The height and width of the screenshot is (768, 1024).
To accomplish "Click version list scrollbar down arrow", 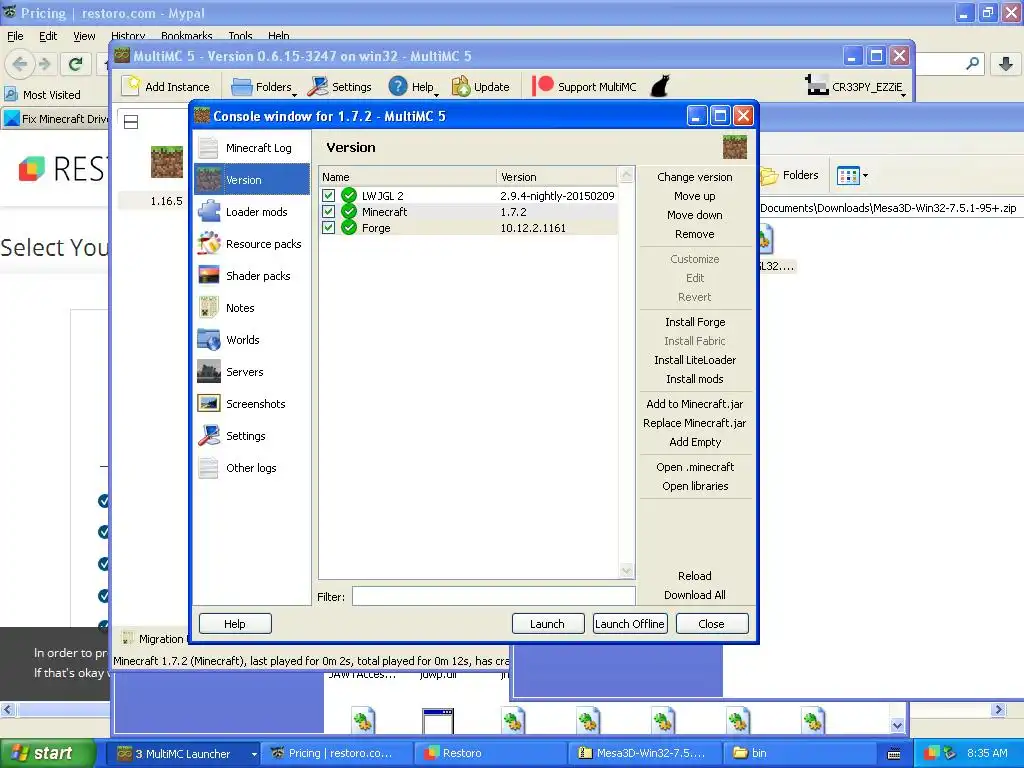I will coord(626,571).
